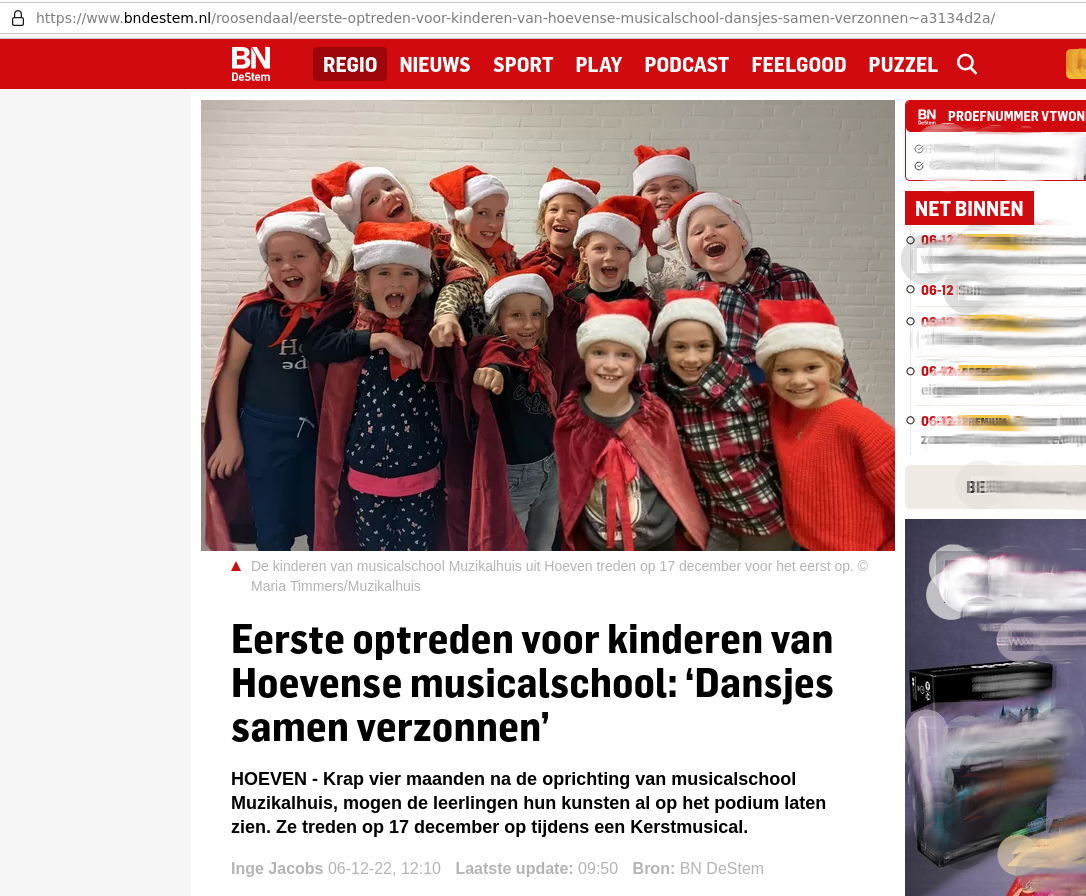Image resolution: width=1086 pixels, height=896 pixels.
Task: Navigate to PODCAST section
Action: point(686,64)
